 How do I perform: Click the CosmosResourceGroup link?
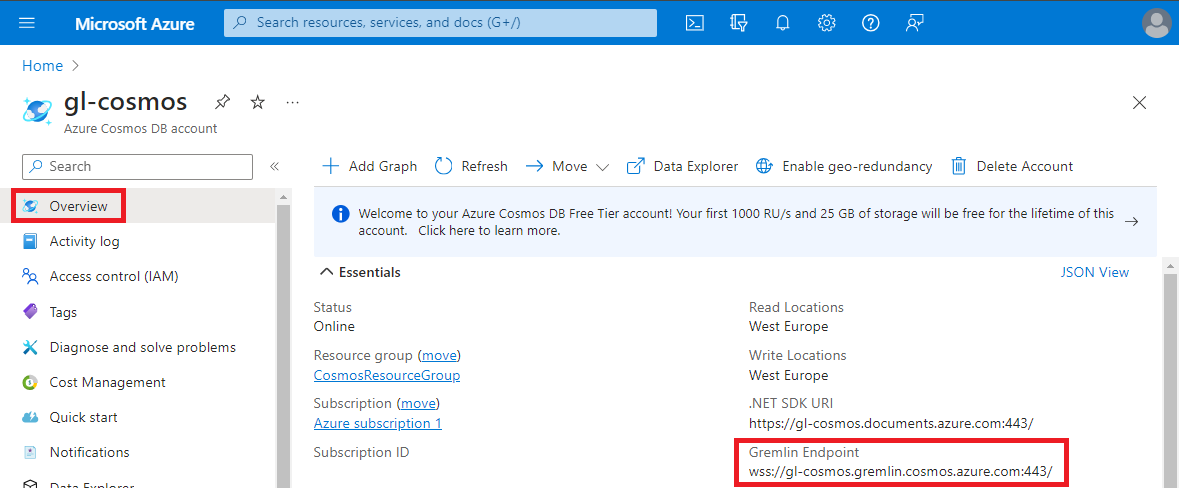point(387,375)
